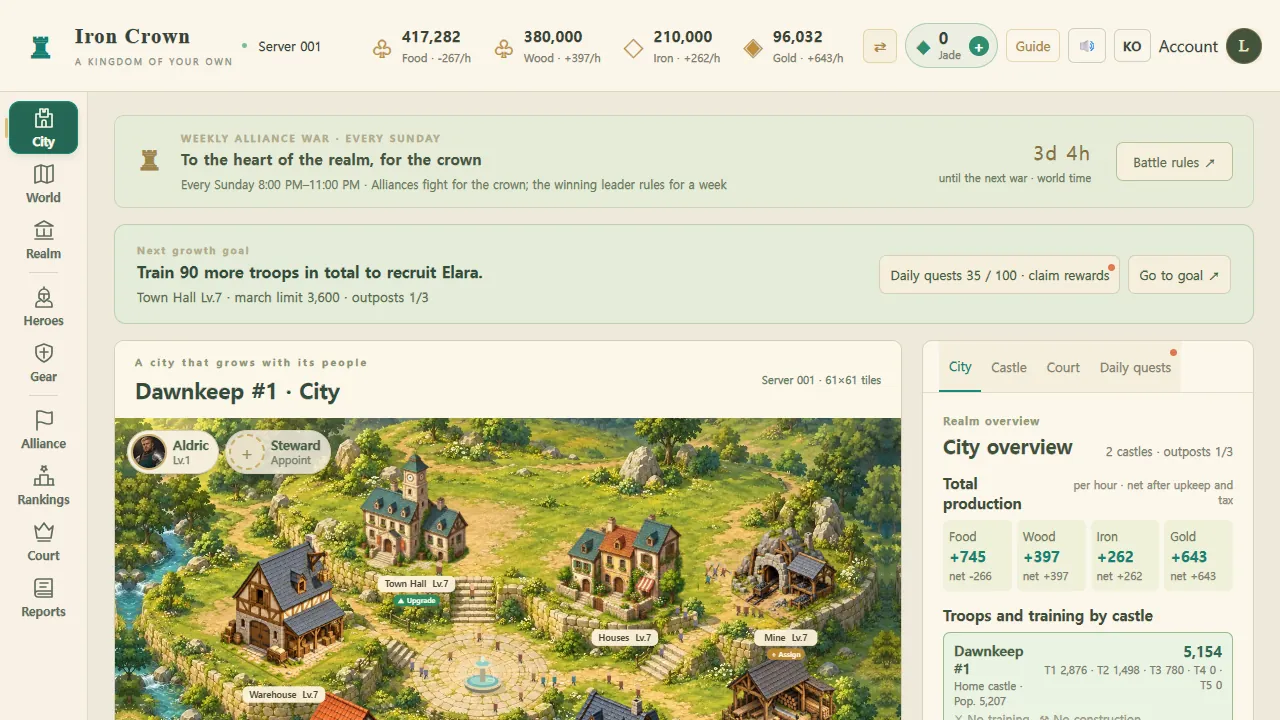Click the Food +745 production card
This screenshot has height=720, width=1280.
(977, 556)
